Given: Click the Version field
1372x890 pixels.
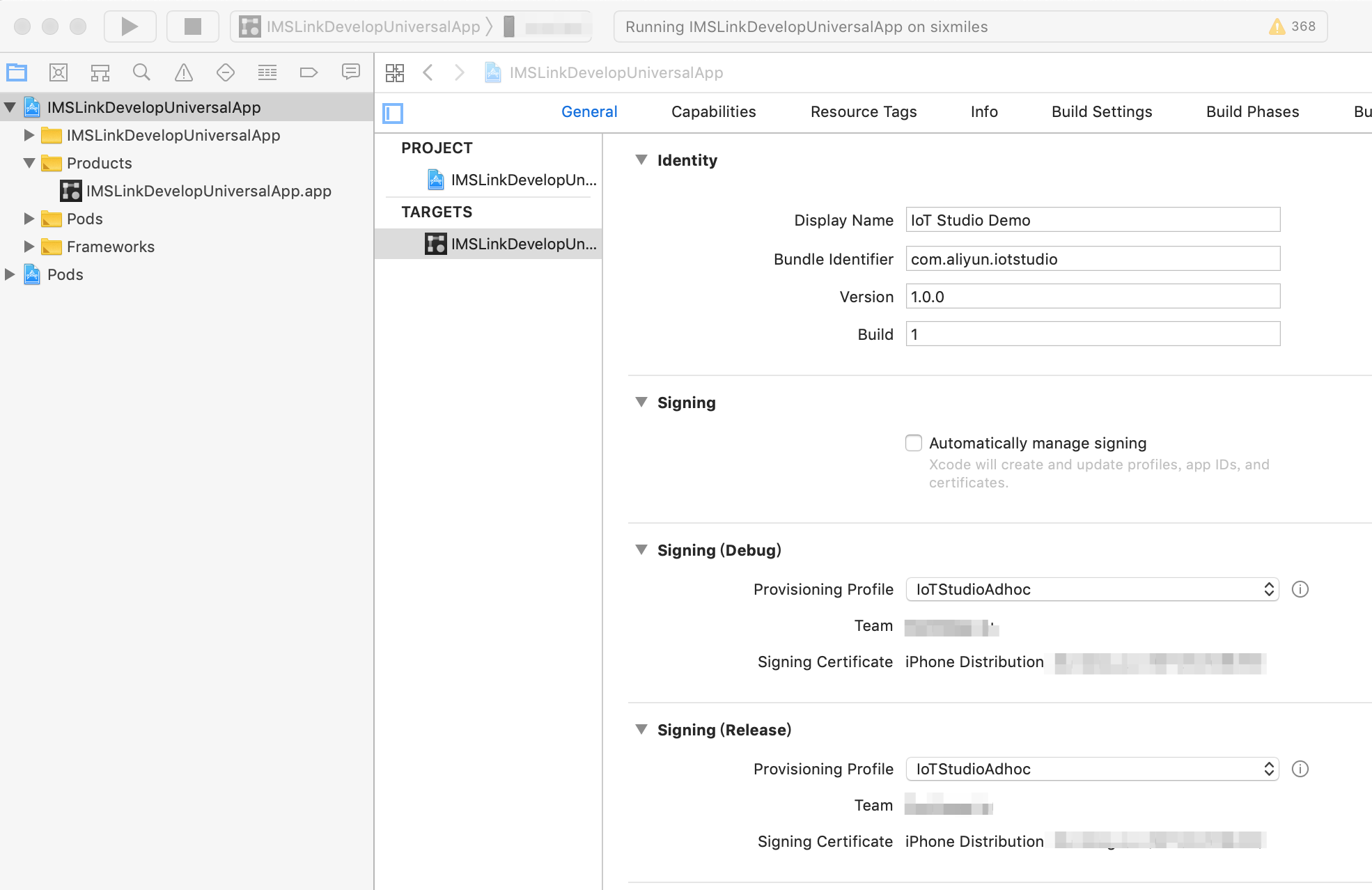Looking at the screenshot, I should [1093, 297].
